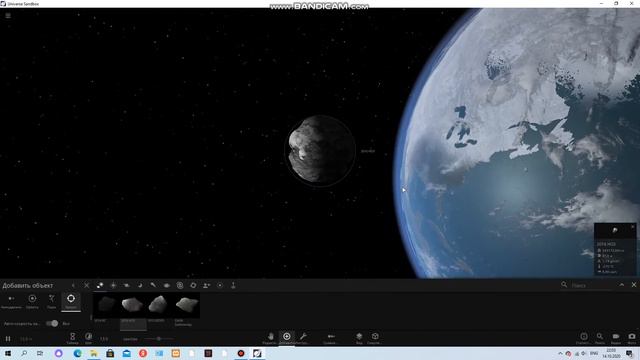Open the taskbar clock and date
640x360 pixels.
click(x=611, y=353)
